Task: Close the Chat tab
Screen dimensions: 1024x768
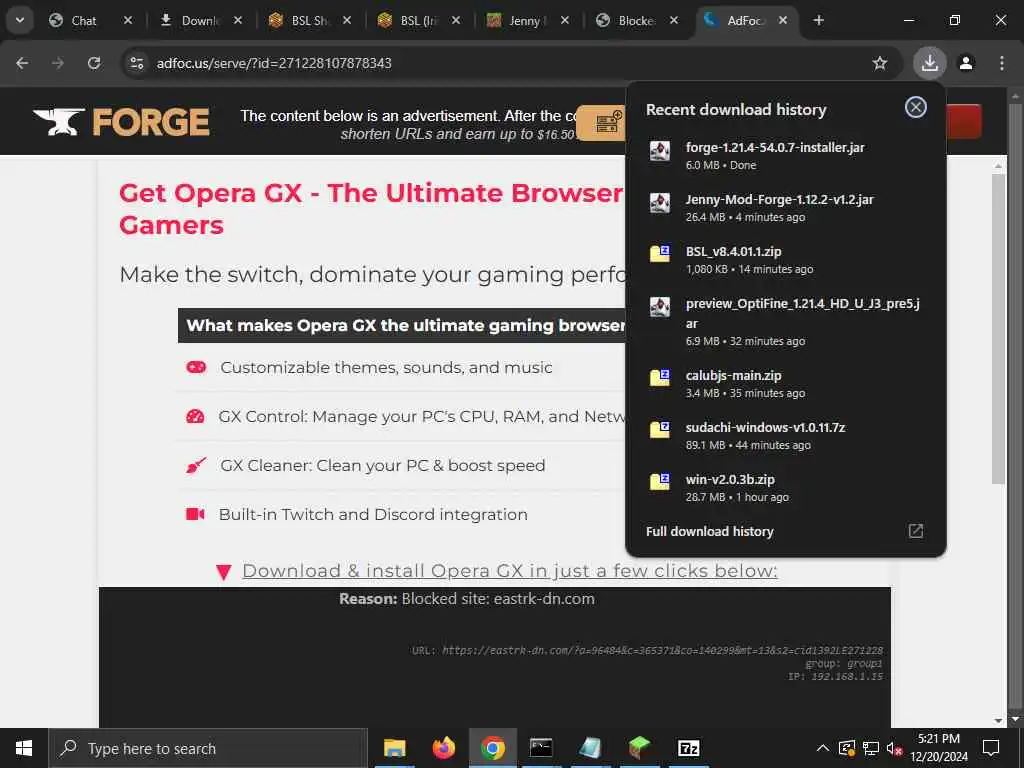Action: (x=128, y=20)
